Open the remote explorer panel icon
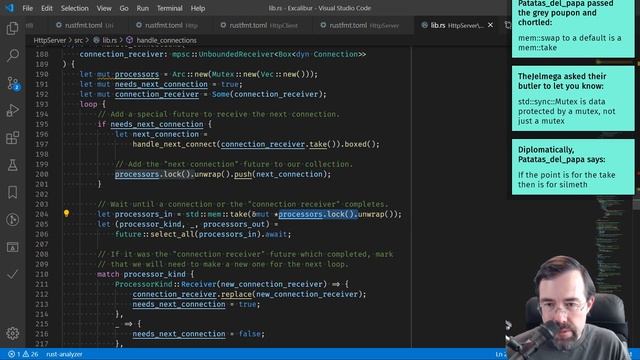This screenshot has width=640, height=360. [x=12, y=247]
